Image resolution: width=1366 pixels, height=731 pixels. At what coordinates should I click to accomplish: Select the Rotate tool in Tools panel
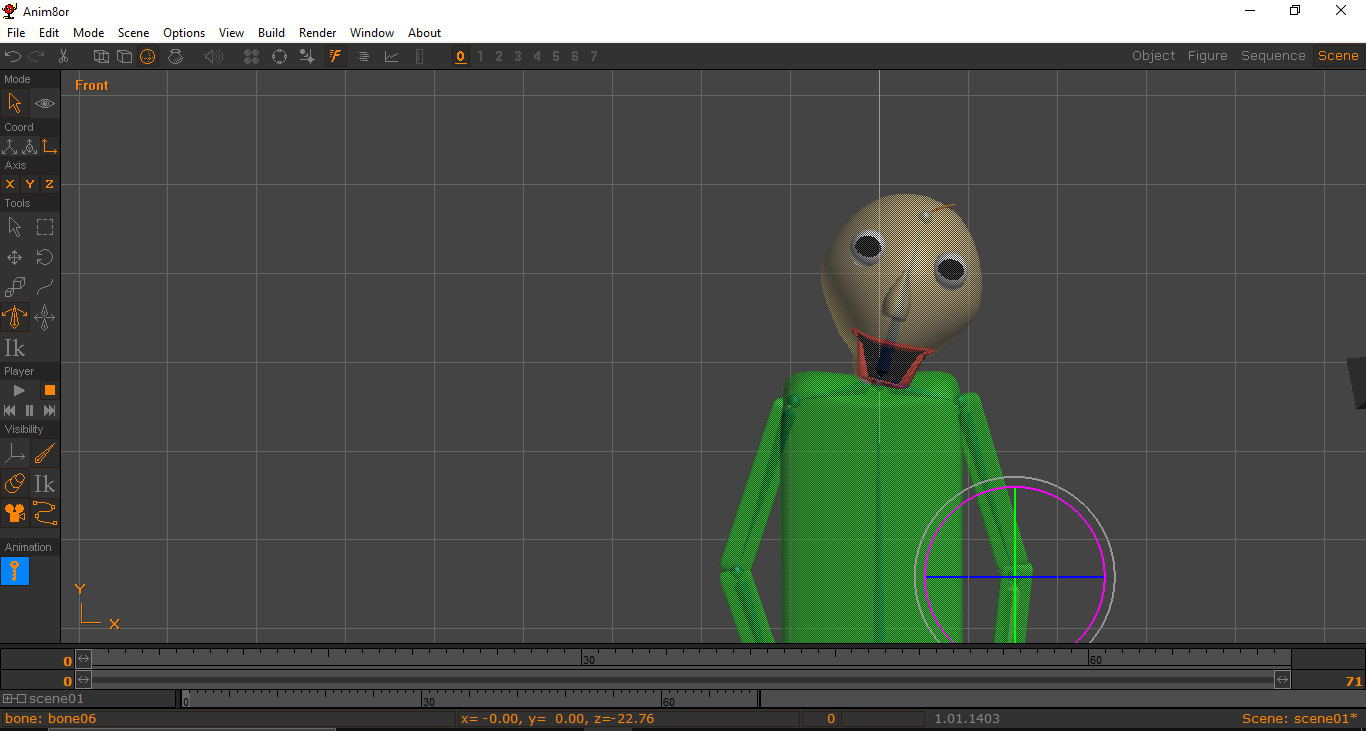click(44, 257)
